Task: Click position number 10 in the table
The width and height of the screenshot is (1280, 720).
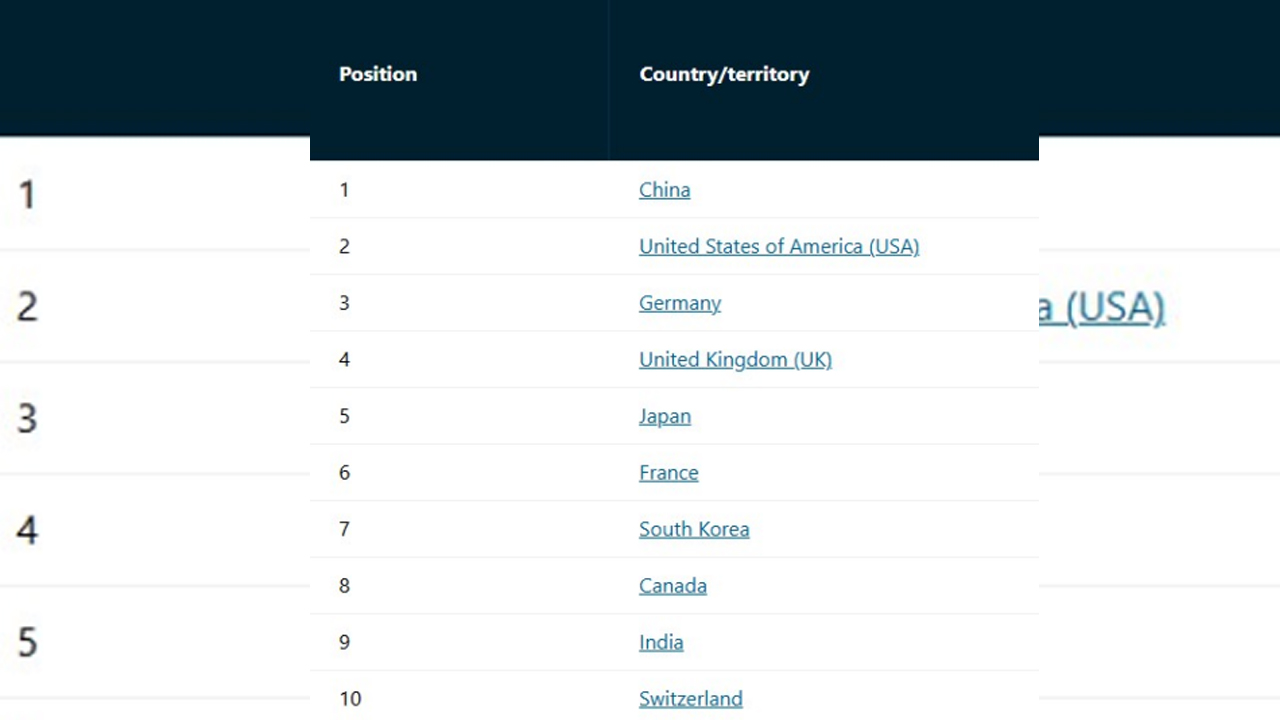Action: 350,698
